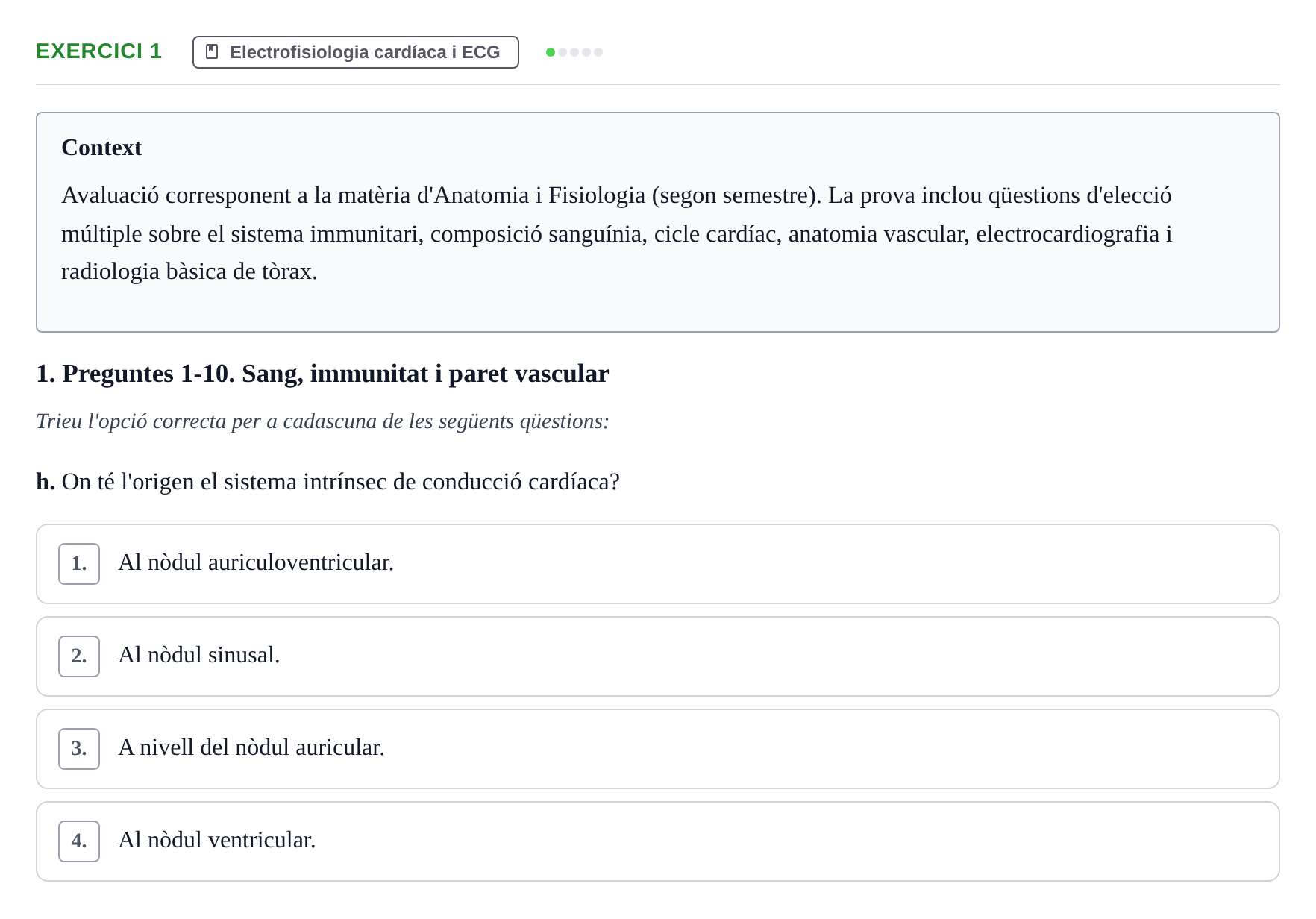Click the EXERCICI 1 heading

[99, 51]
